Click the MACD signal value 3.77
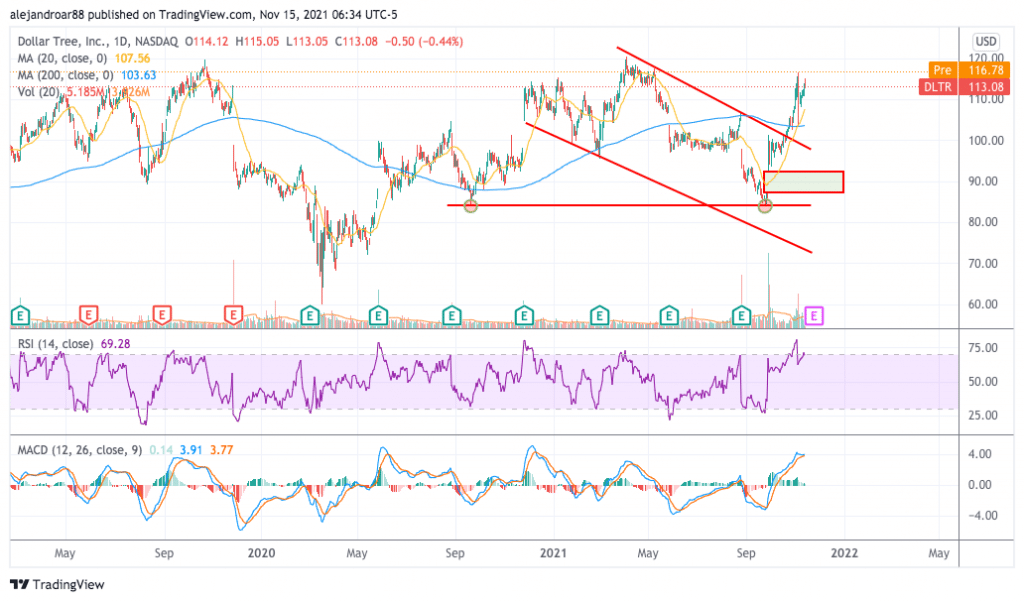The image size is (1024, 602). coord(221,450)
